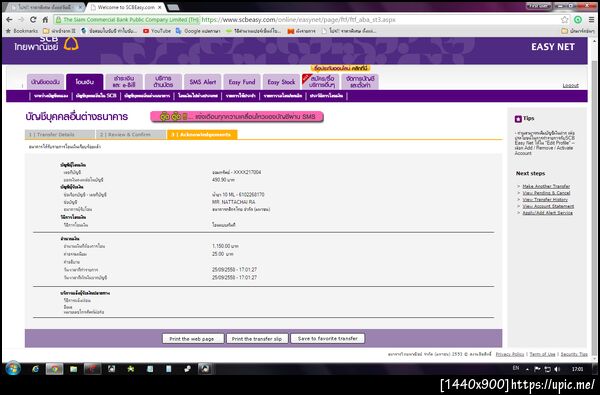Screen dimensions: 600x395
Task: Select step 3 Acknowledgements
Action: tap(202, 135)
